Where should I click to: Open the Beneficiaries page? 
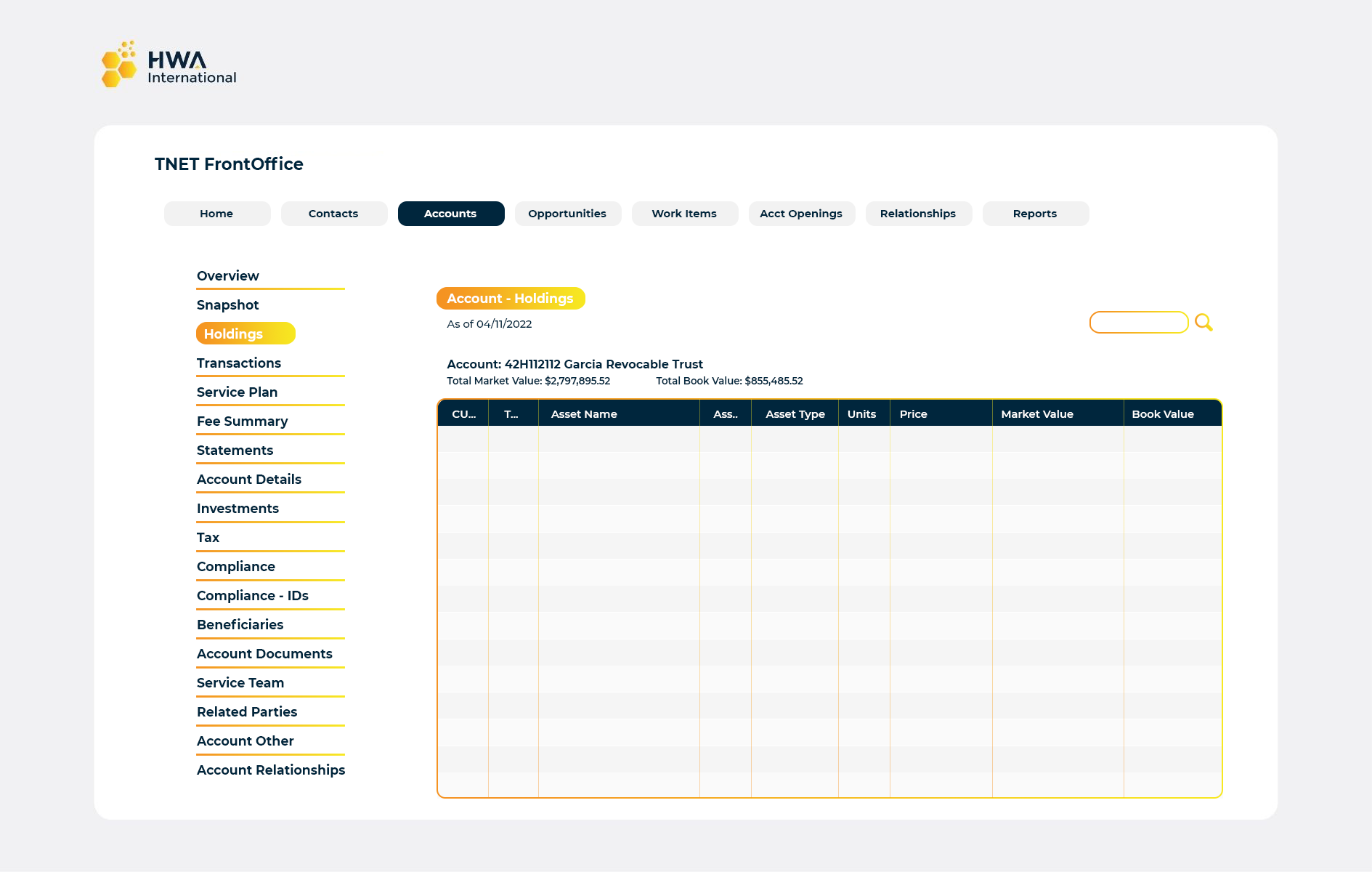pyautogui.click(x=240, y=624)
